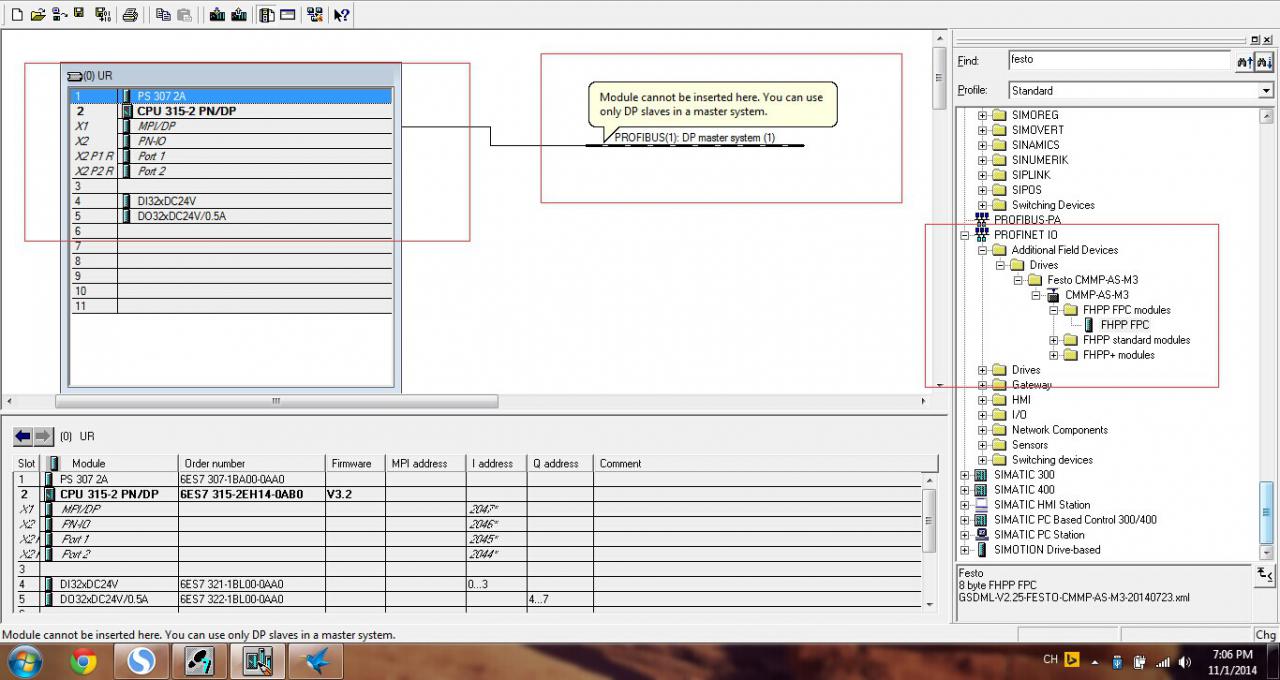The width and height of the screenshot is (1280, 680).
Task: Click the taskbar volume speaker icon
Action: tap(1185, 661)
